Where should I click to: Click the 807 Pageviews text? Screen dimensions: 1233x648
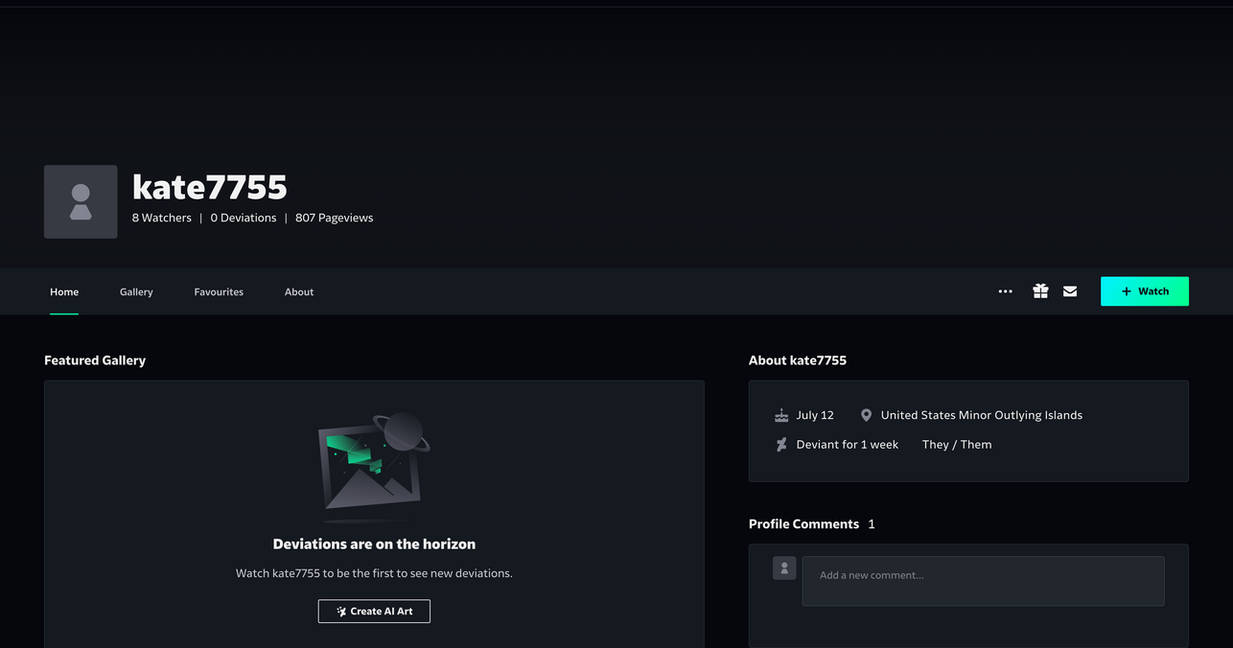click(334, 218)
